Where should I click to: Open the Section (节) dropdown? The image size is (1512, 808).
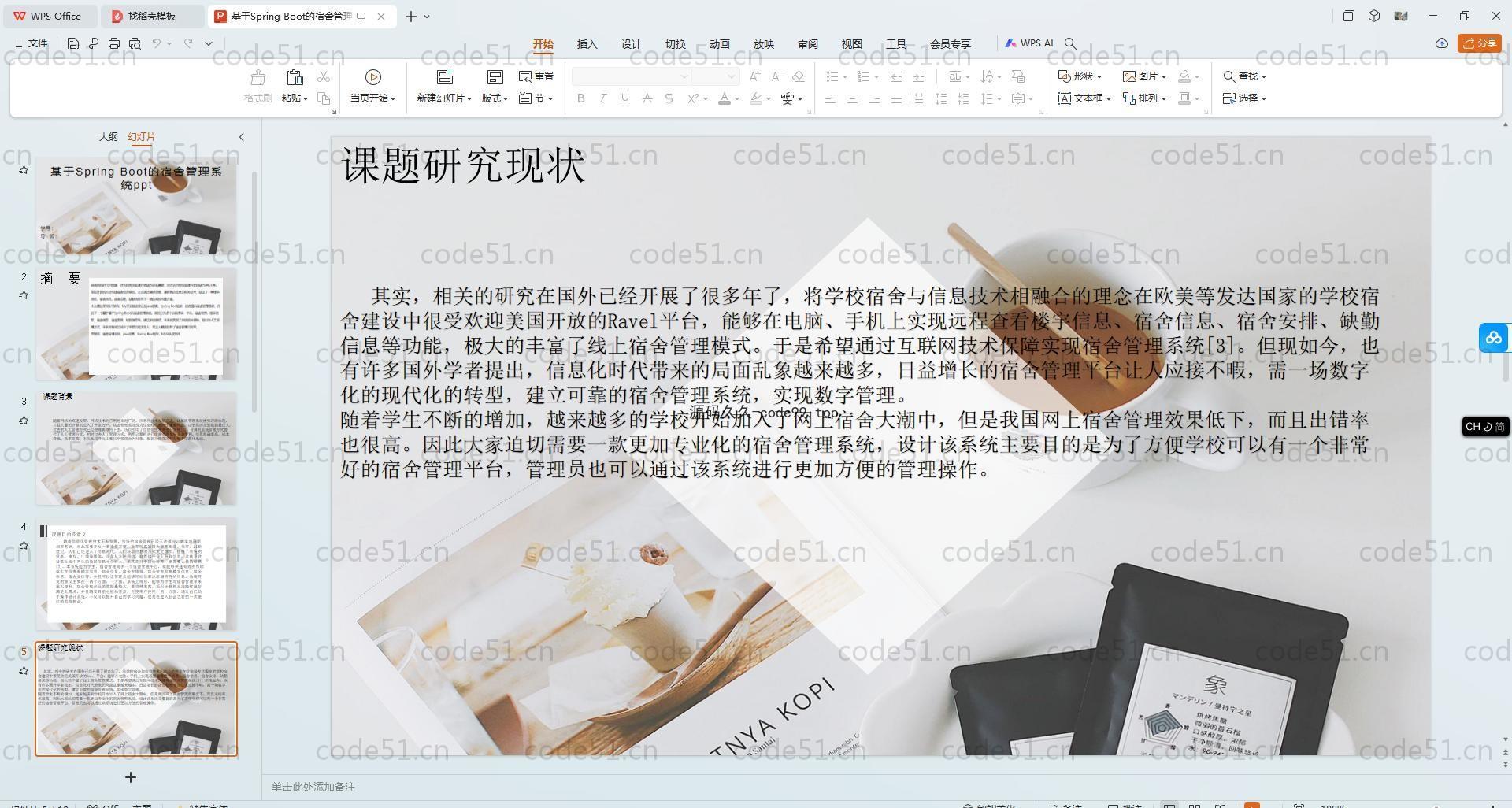(536, 98)
